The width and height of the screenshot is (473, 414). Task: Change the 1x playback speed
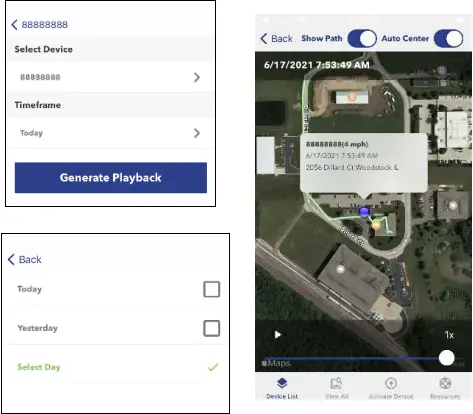(x=449, y=335)
